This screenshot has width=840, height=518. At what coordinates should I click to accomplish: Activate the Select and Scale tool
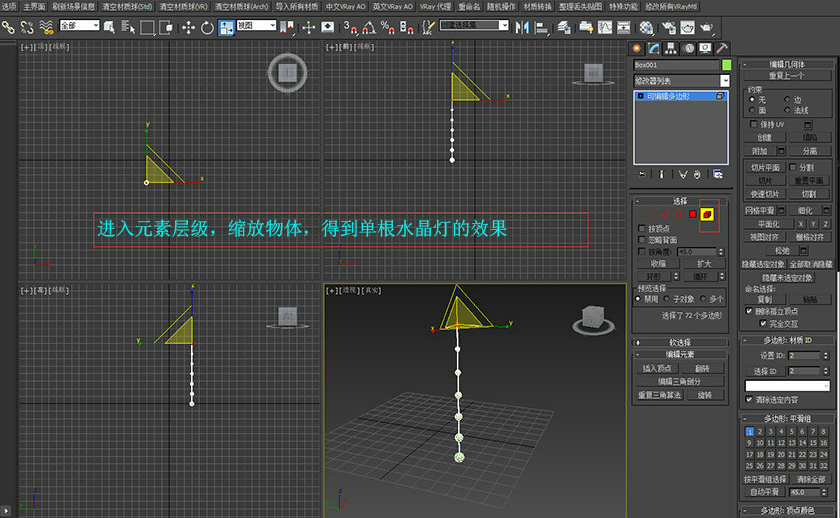click(x=226, y=28)
